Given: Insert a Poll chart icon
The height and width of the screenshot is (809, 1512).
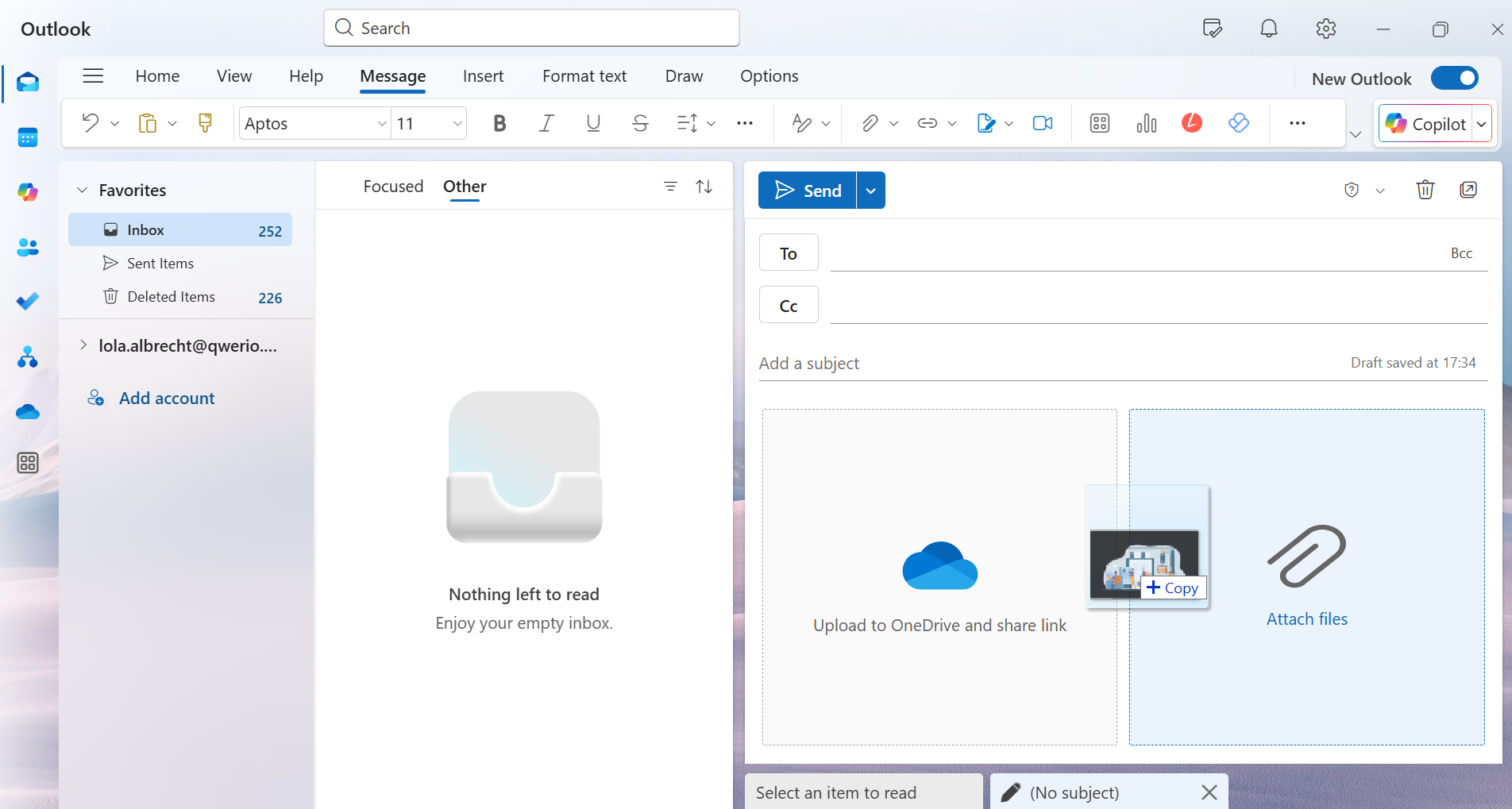Looking at the screenshot, I should click(1147, 123).
